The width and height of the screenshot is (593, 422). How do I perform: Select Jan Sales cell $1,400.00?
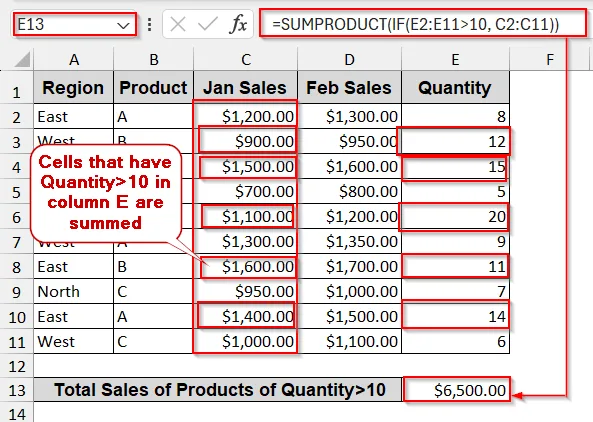(x=245, y=316)
